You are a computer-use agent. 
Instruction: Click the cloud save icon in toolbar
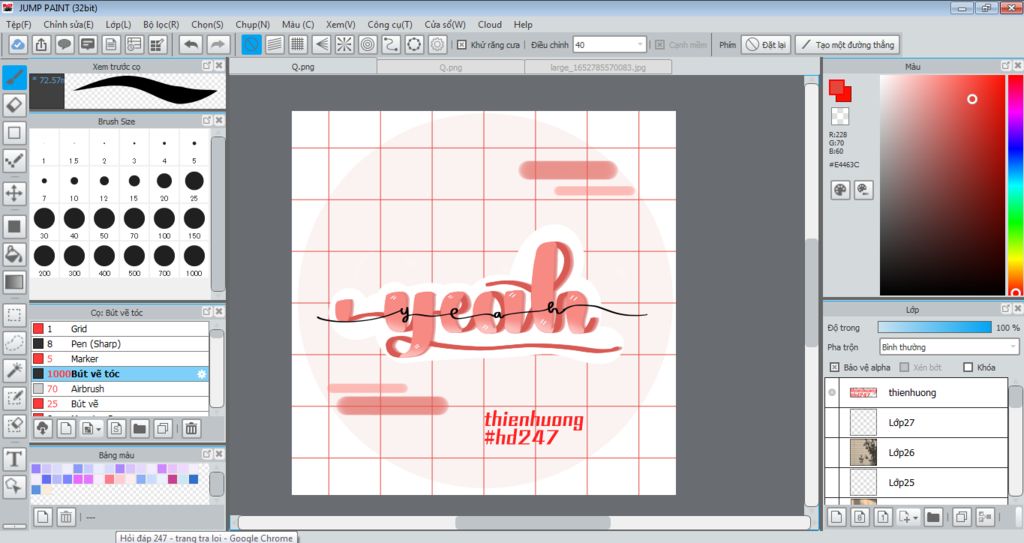coord(18,44)
